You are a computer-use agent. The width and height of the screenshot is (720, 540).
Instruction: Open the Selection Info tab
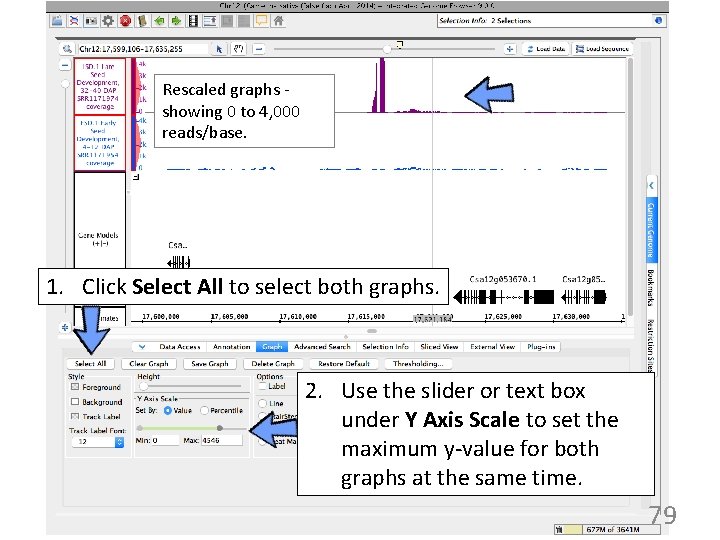pyautogui.click(x=385, y=347)
